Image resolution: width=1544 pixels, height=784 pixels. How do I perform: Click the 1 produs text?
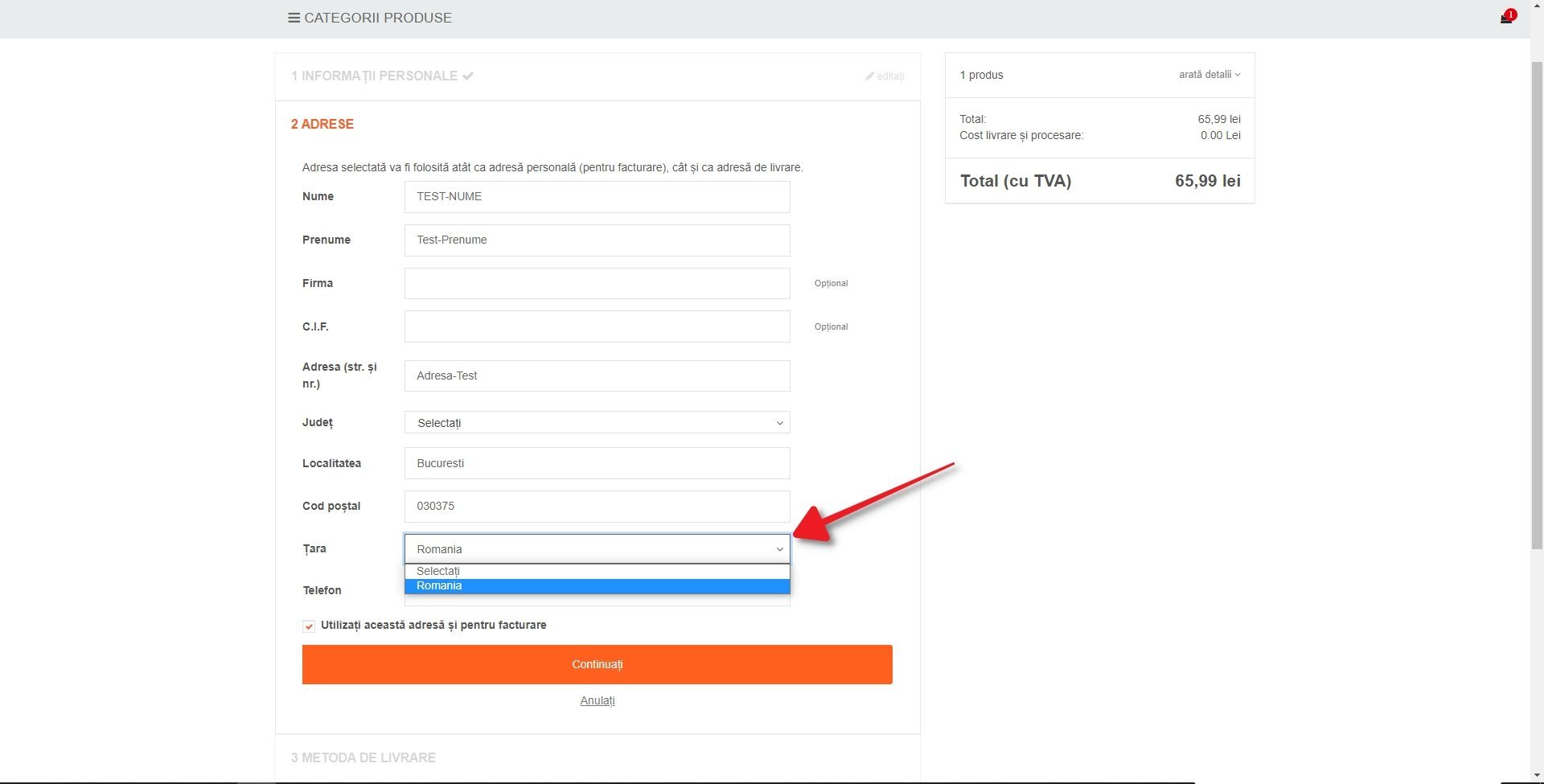(x=981, y=75)
